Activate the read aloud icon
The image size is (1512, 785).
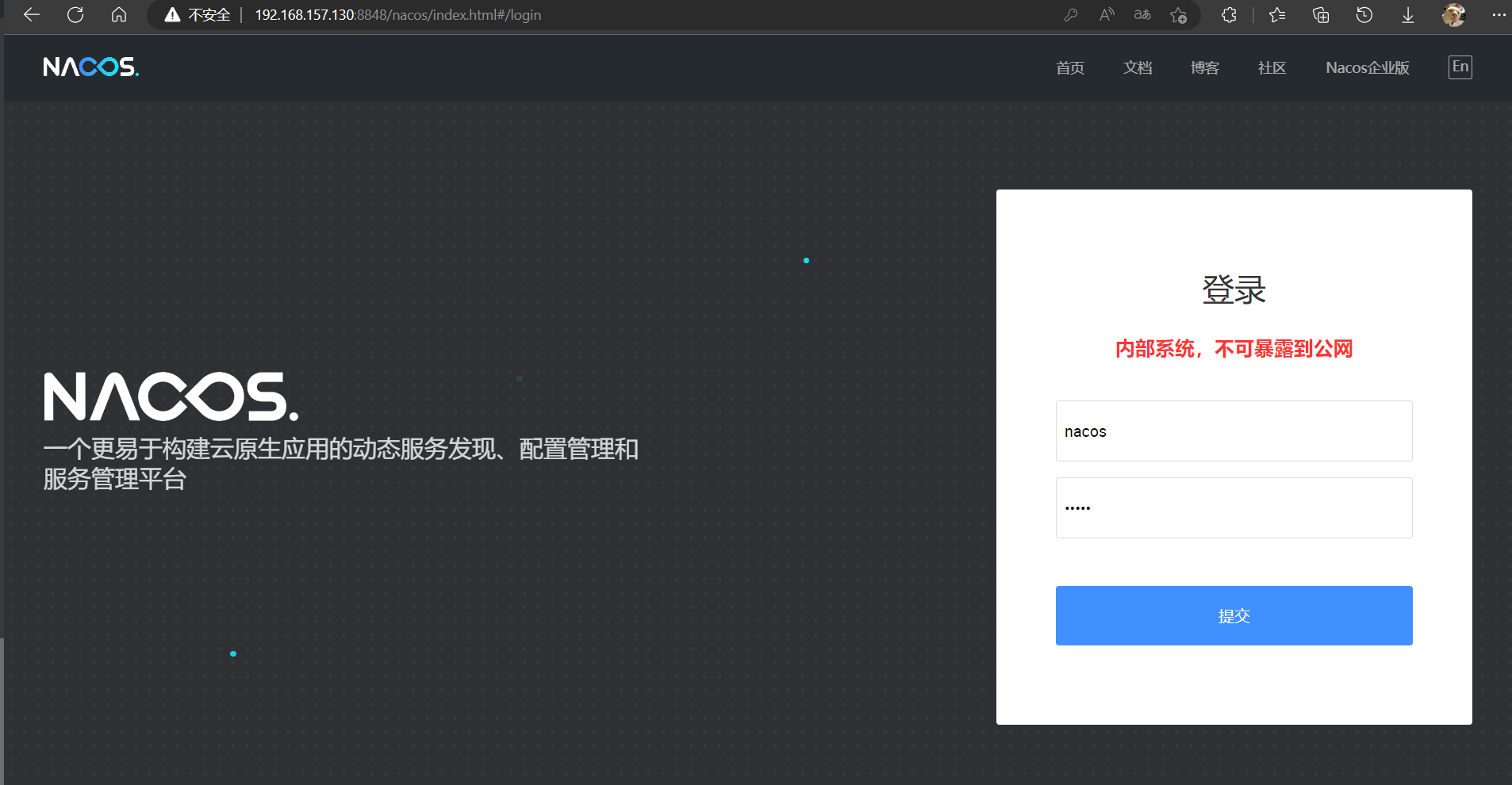click(x=1107, y=15)
